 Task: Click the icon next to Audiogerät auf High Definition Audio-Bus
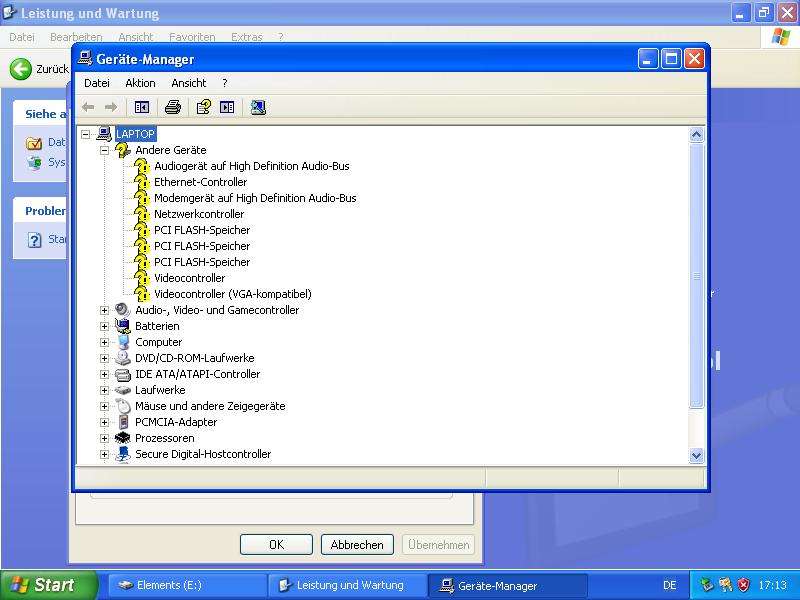pyautogui.click(x=142, y=166)
